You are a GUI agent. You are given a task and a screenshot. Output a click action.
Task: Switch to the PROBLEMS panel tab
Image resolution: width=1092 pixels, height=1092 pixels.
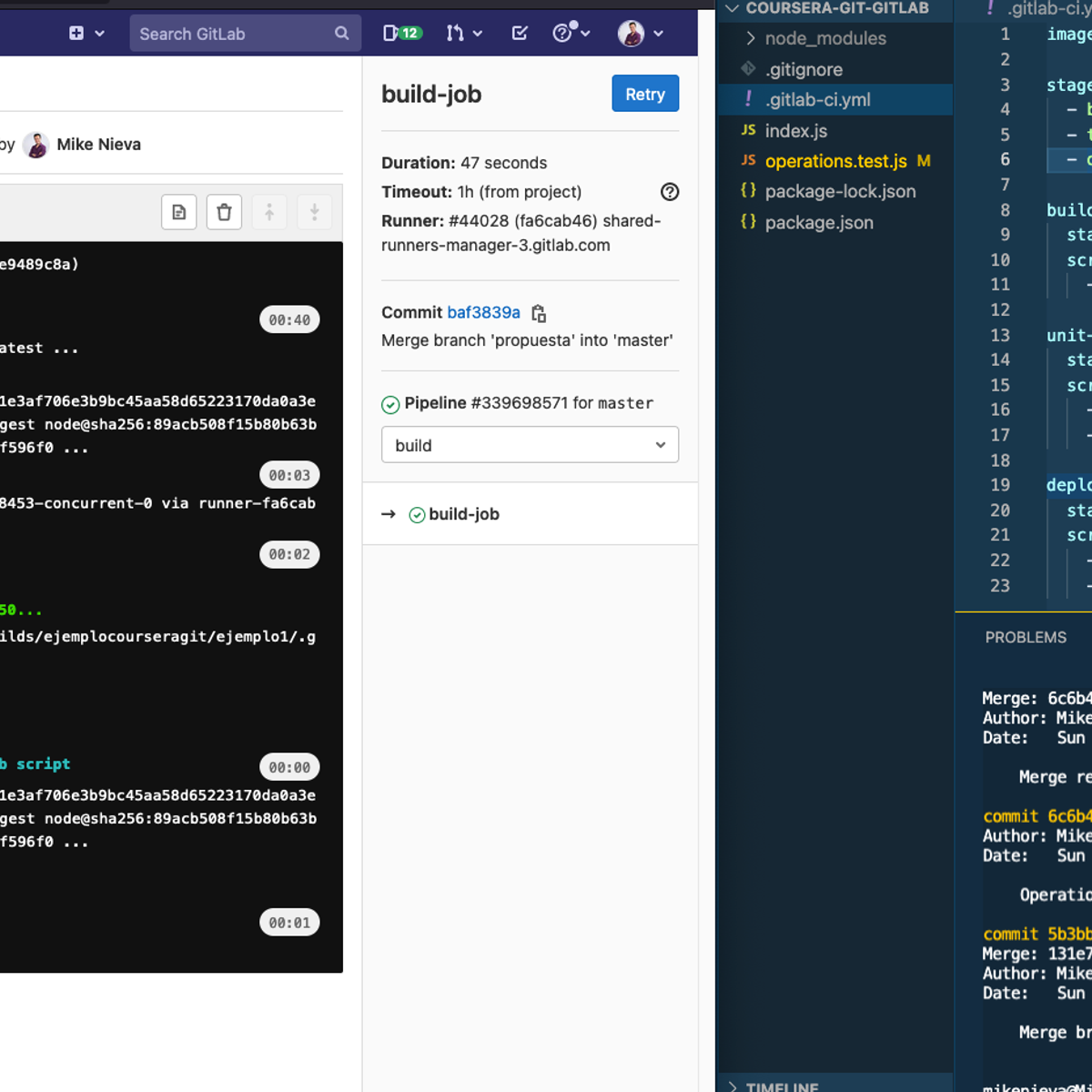tap(1026, 637)
